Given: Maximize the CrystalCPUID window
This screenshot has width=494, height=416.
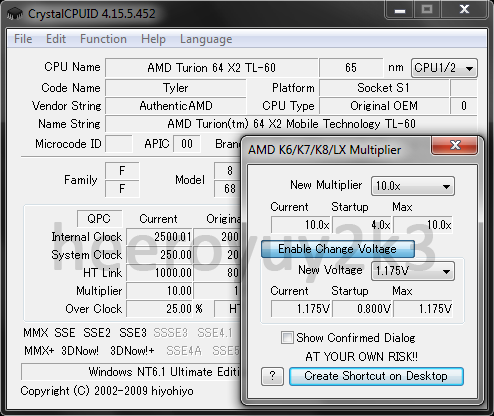Looking at the screenshot, I should point(427,10).
